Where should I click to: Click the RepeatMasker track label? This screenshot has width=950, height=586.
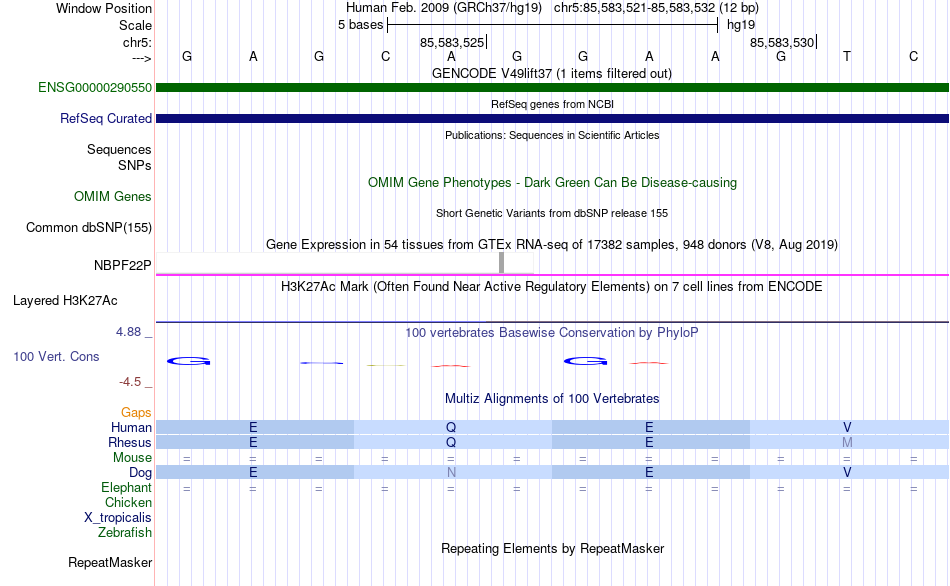[110, 562]
